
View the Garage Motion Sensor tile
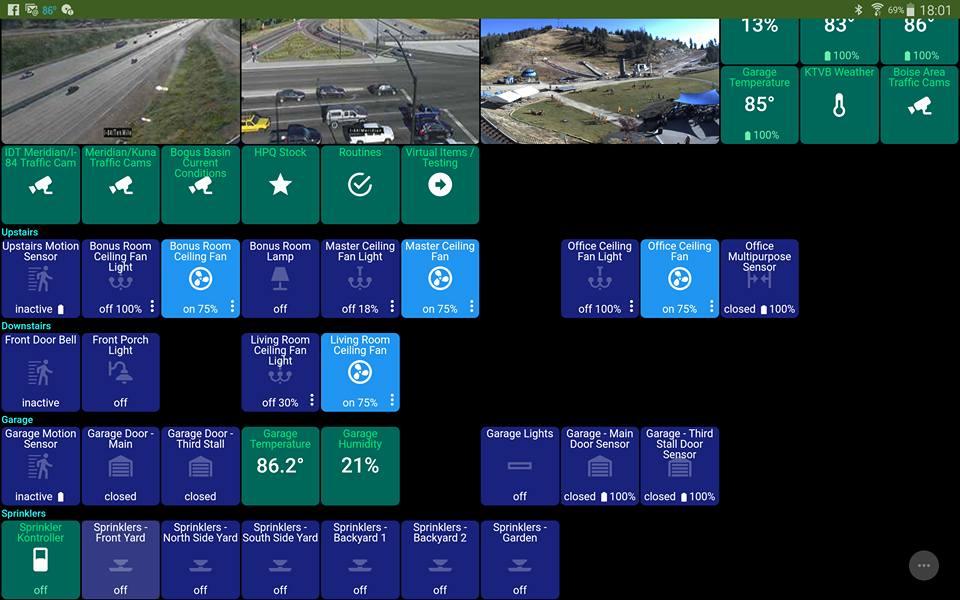pyautogui.click(x=40, y=466)
